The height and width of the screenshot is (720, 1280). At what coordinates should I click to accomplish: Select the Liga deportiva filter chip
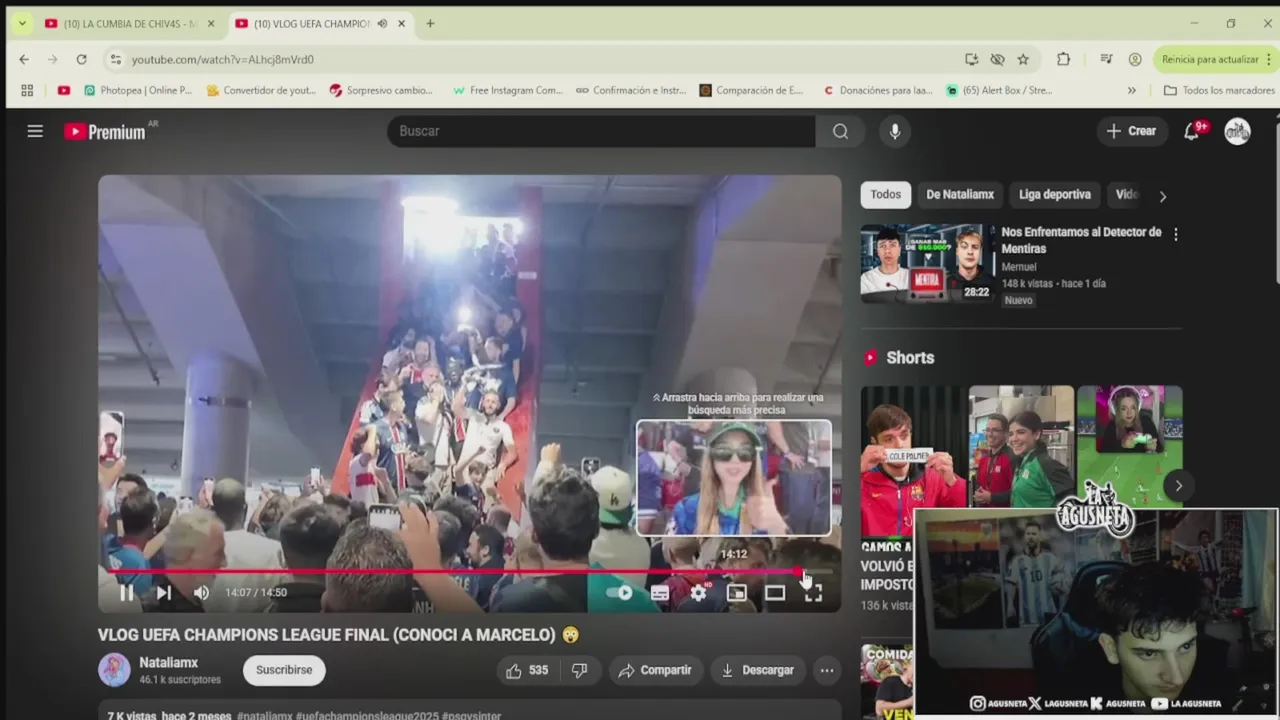coord(1054,195)
